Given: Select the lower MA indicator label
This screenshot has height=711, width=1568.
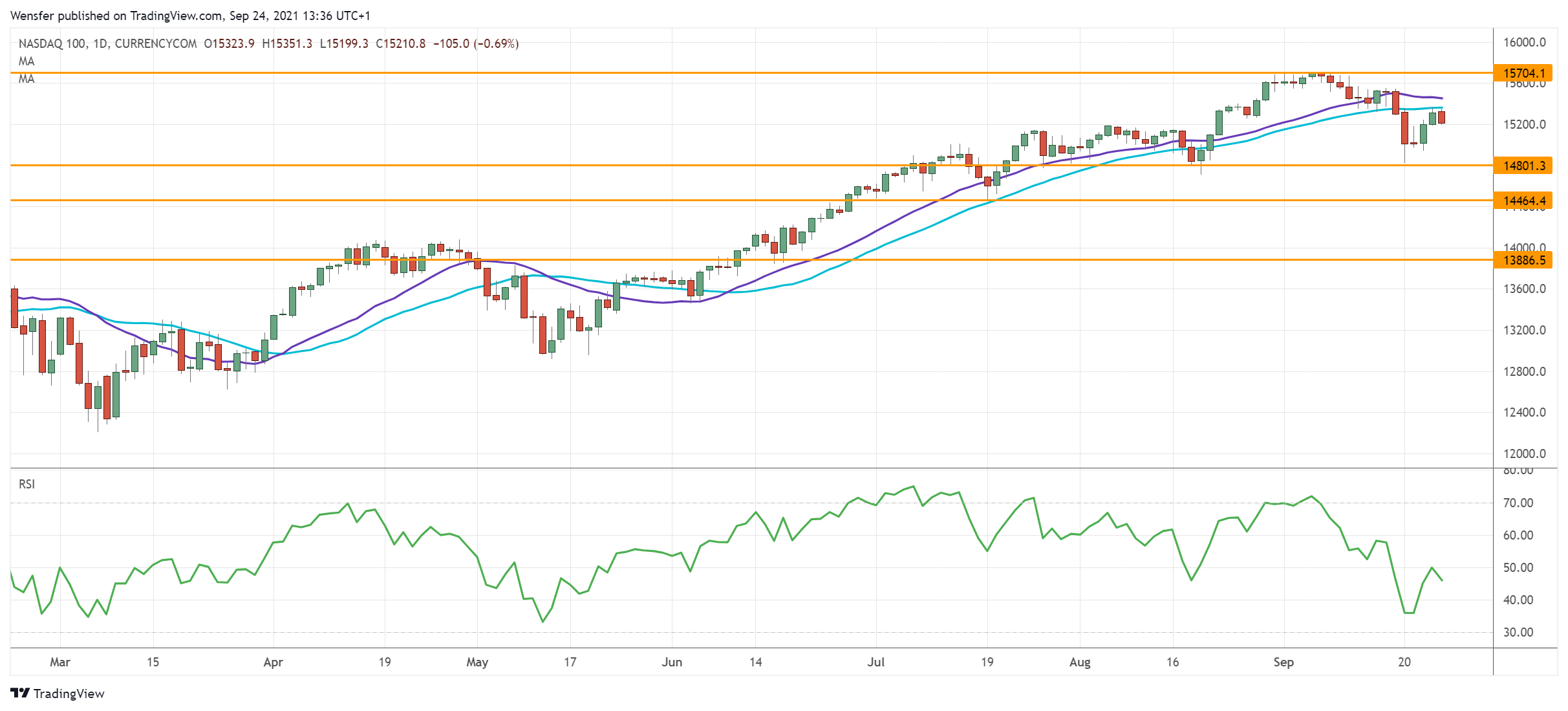Looking at the screenshot, I should [x=27, y=79].
